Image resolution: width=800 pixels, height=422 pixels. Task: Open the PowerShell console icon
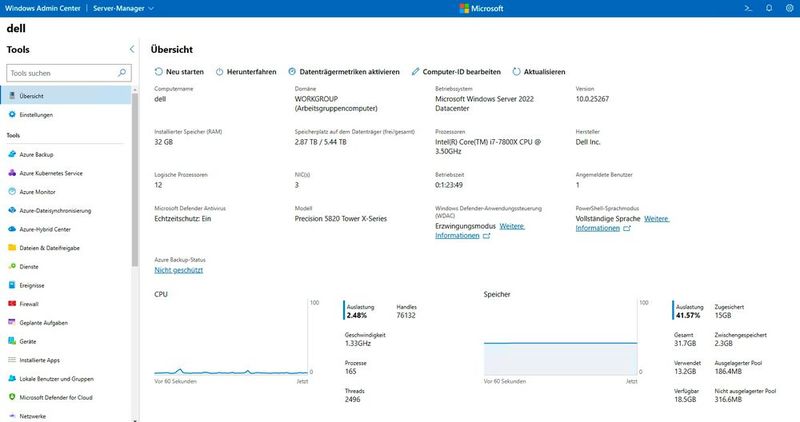748,8
